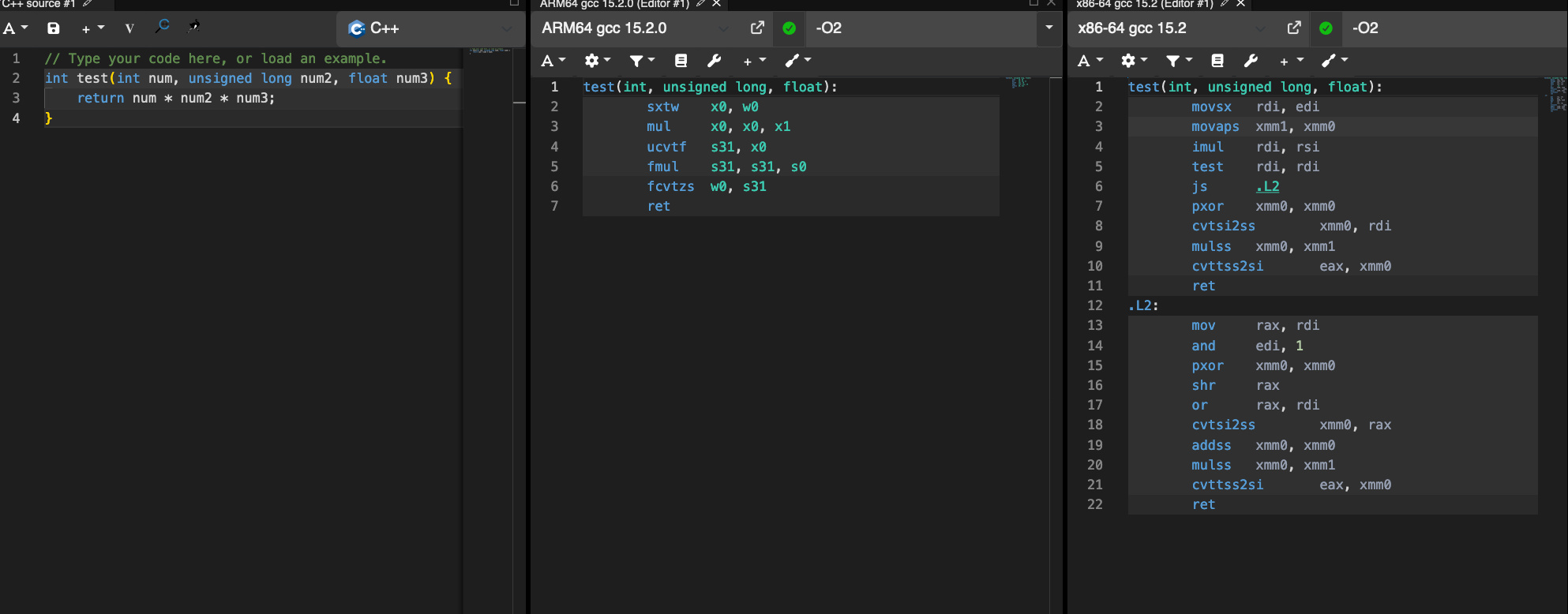Open the code in CppInsights via magnifier icon

(x=163, y=27)
